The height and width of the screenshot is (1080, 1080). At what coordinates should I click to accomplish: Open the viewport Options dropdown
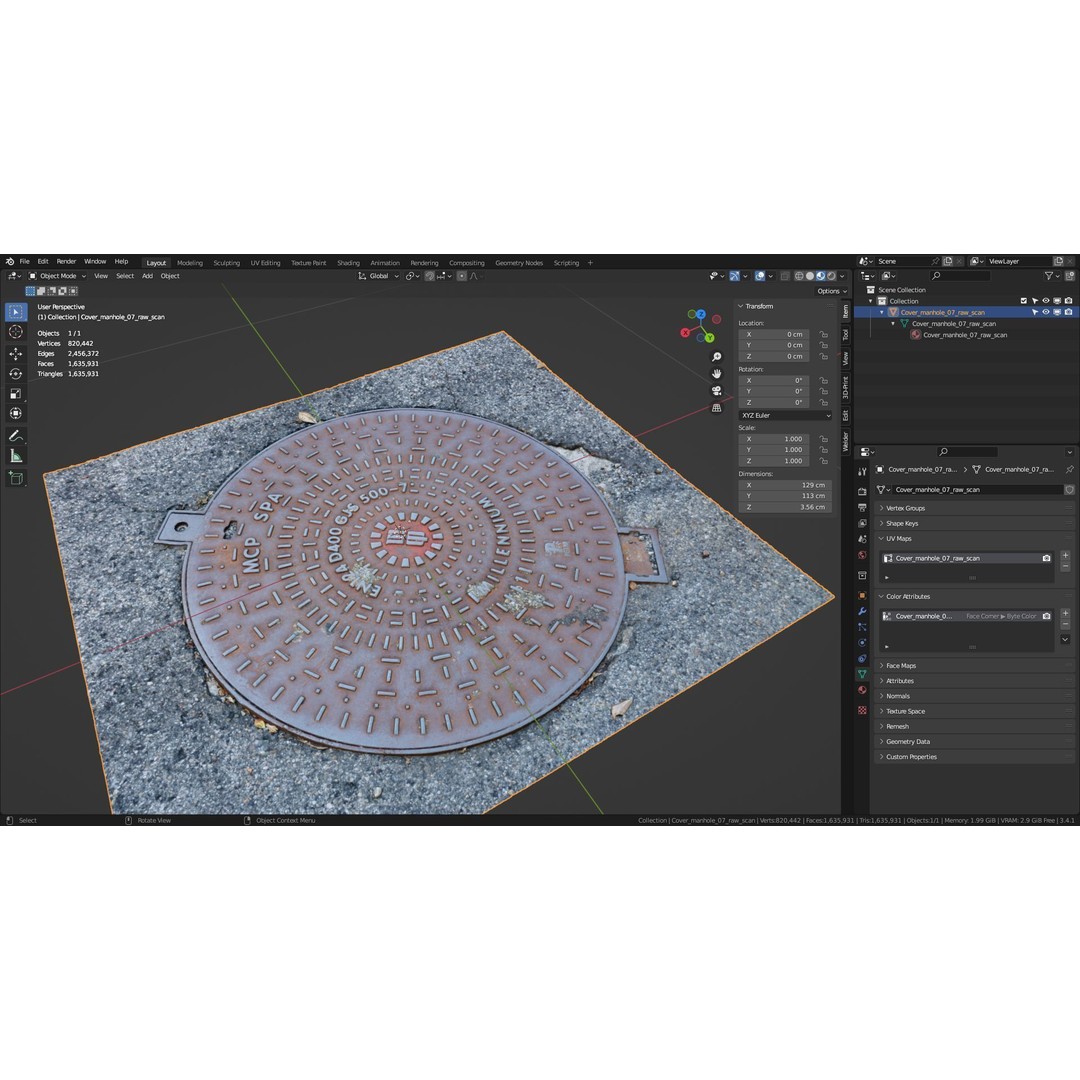(x=832, y=291)
